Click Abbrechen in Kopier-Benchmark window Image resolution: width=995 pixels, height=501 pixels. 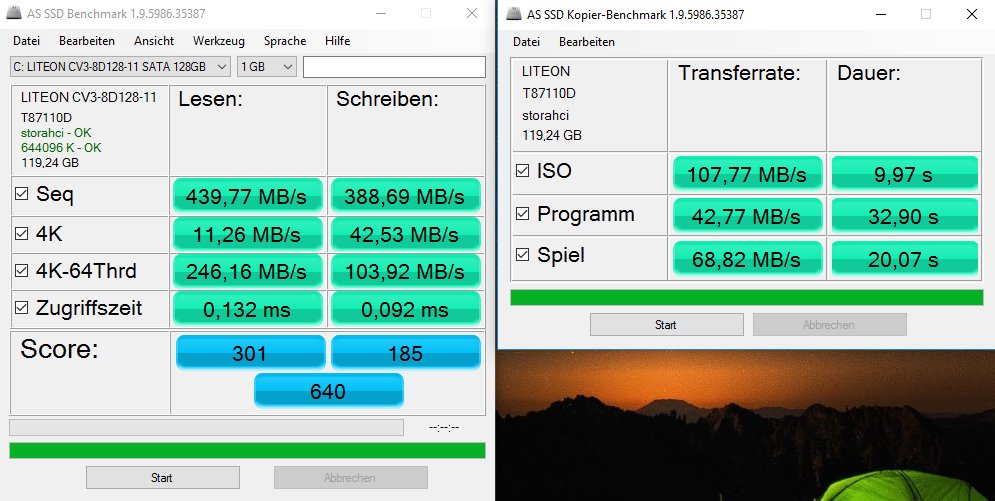[x=829, y=325]
